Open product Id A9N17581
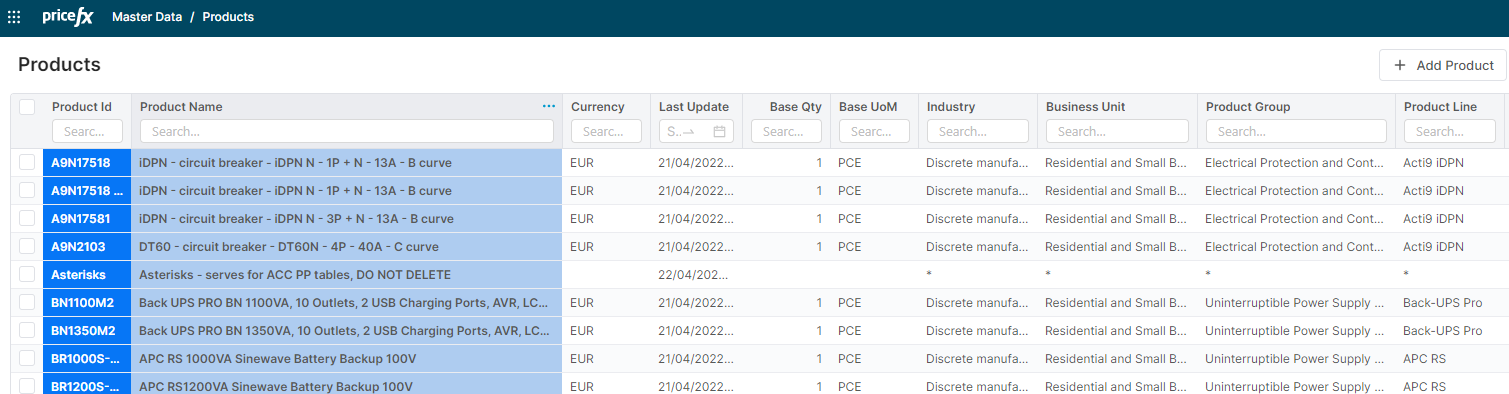The width and height of the screenshot is (1509, 394). pyautogui.click(x=81, y=219)
